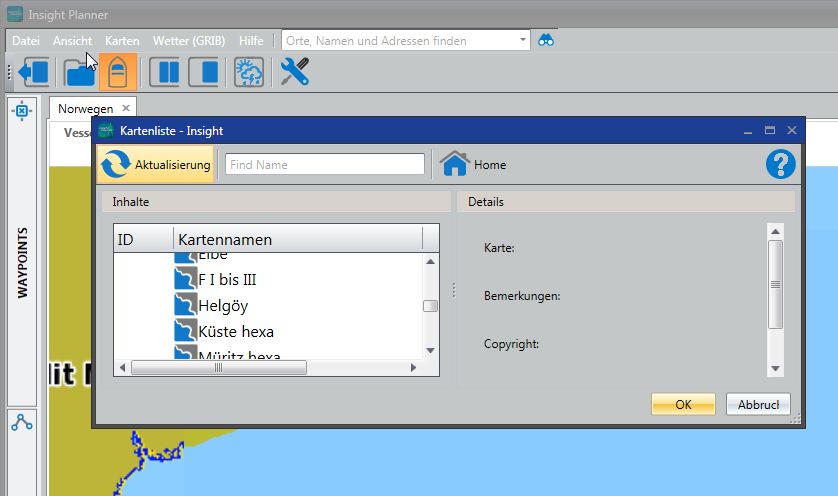Select the split view layout icon
This screenshot has width=838, height=496.
tap(169, 72)
